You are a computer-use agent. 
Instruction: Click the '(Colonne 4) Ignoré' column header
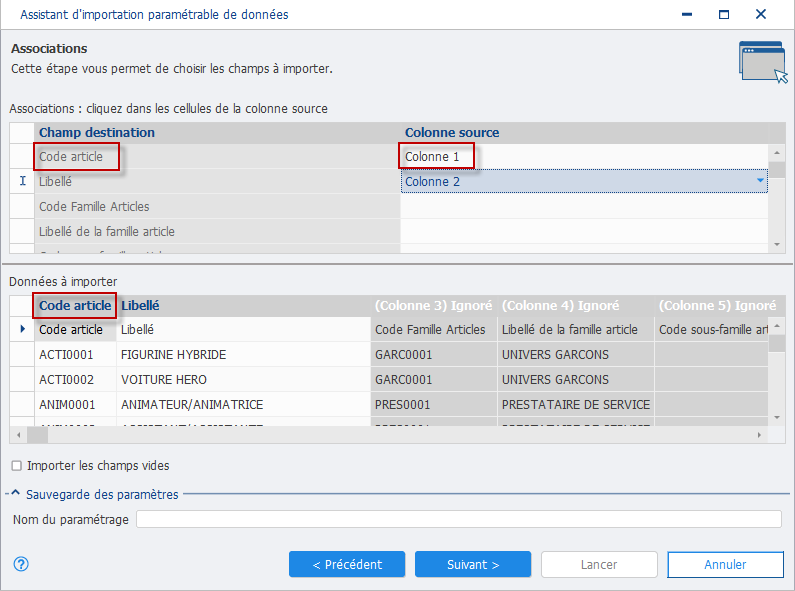pos(560,305)
